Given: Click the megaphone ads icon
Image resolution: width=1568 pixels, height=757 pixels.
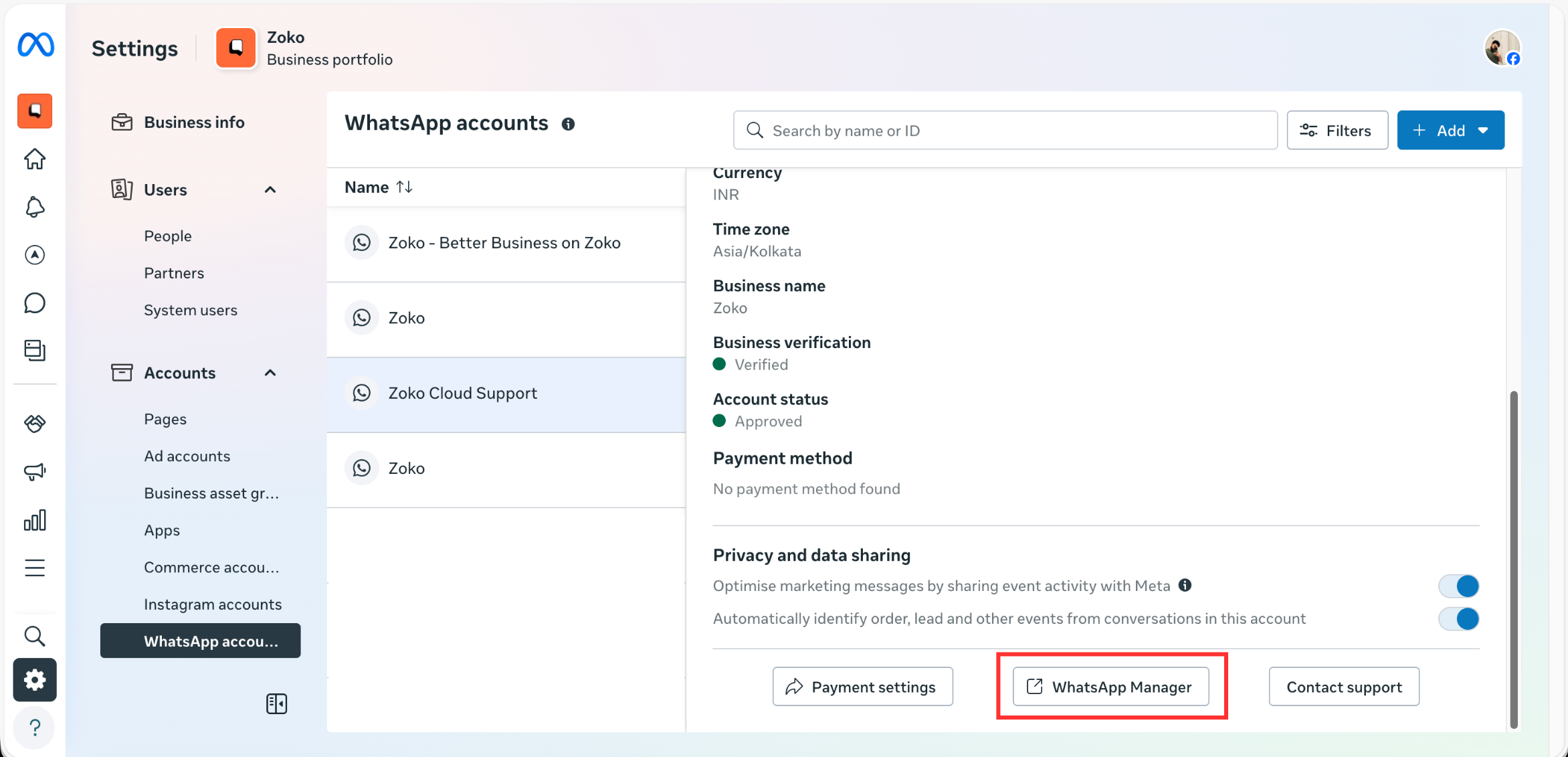Looking at the screenshot, I should (35, 472).
